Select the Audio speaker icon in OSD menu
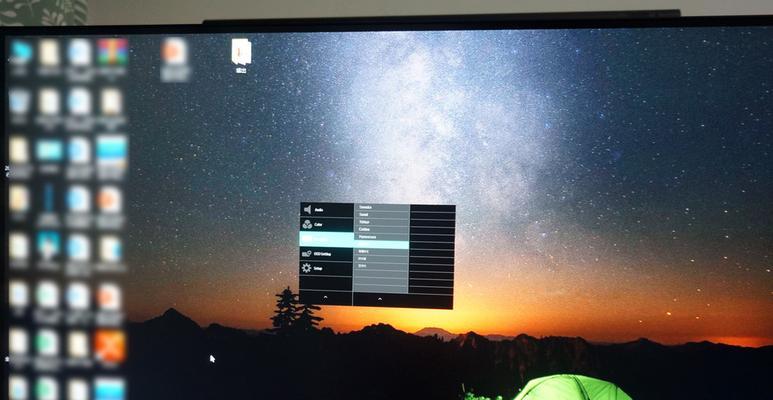 (307, 210)
